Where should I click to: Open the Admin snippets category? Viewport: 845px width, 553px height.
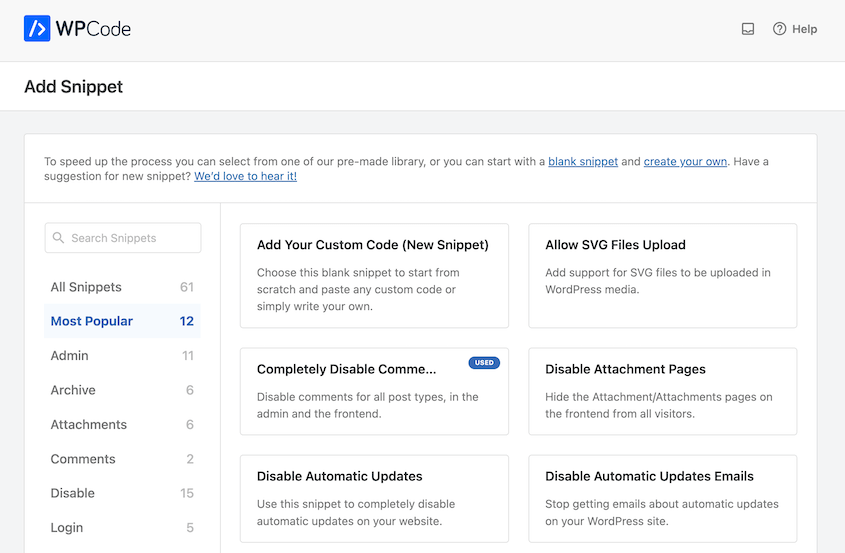pos(70,355)
